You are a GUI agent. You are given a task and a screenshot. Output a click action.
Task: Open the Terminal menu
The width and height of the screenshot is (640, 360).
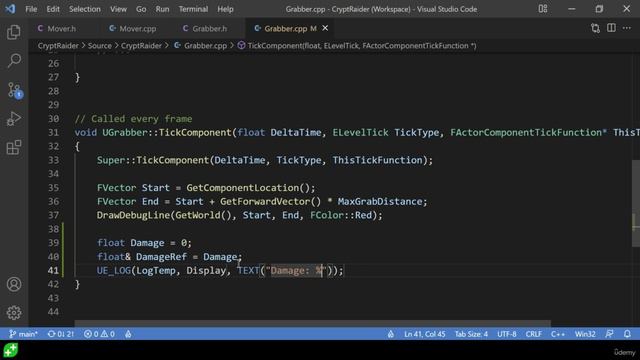pos(193,9)
